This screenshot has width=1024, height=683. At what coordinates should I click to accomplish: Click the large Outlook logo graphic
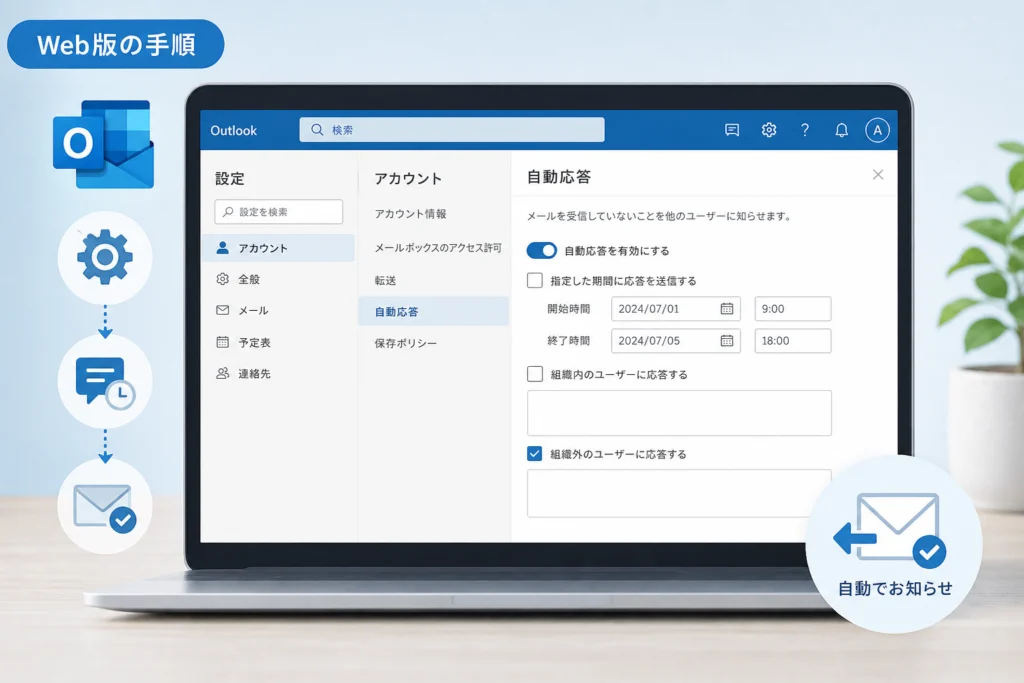pos(104,144)
